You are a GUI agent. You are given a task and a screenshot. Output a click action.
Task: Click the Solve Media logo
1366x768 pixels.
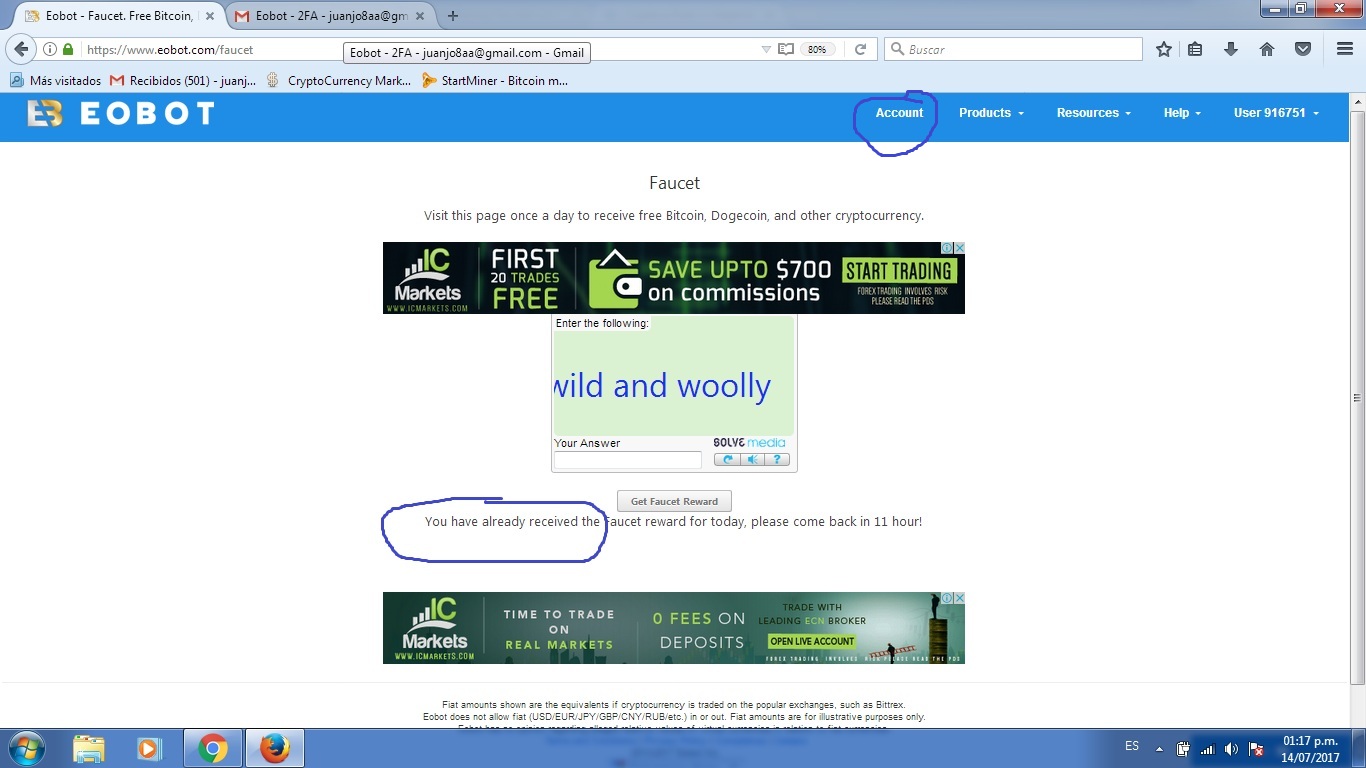pos(749,443)
